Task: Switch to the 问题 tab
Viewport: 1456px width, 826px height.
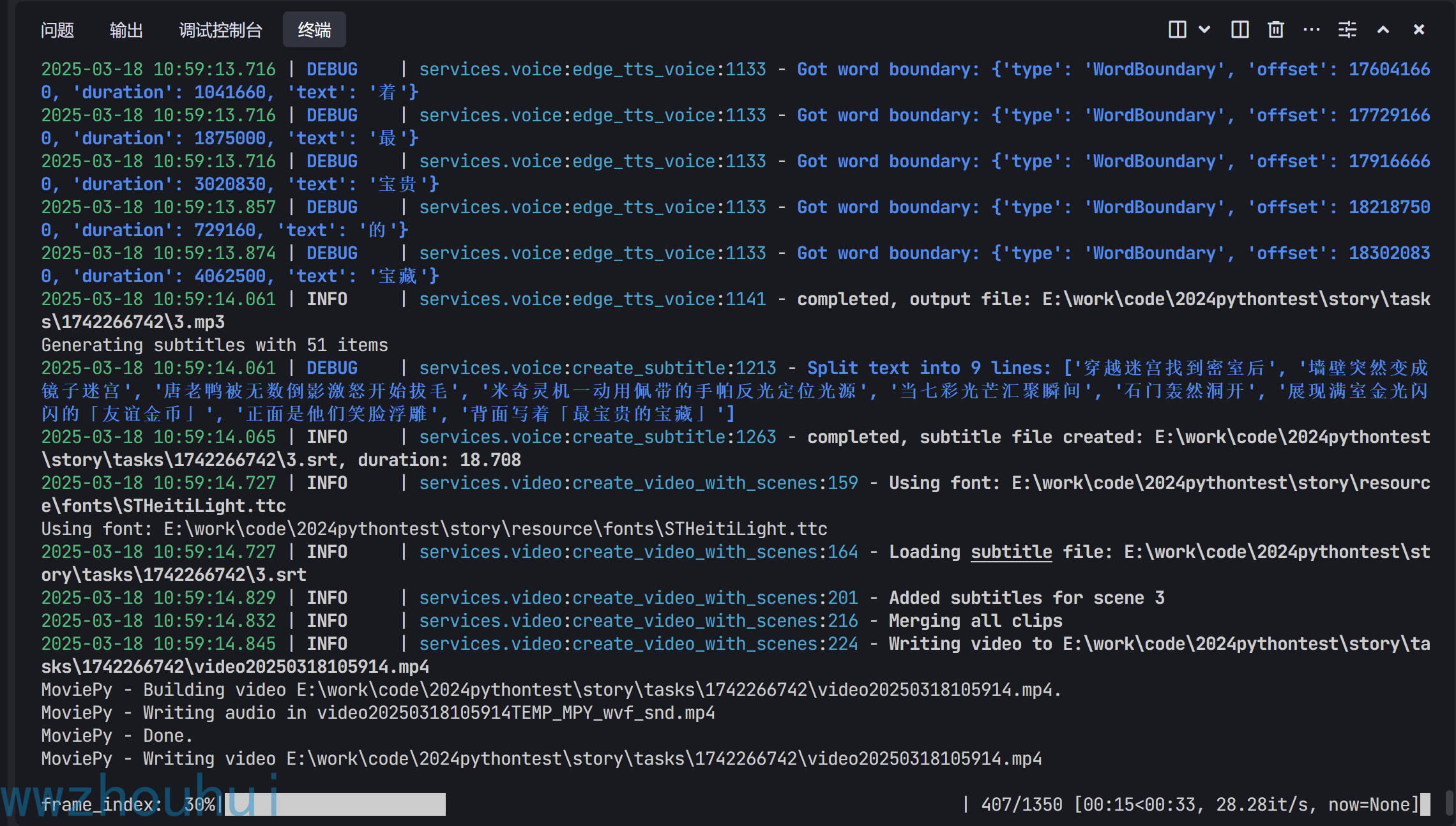Action: 57,30
